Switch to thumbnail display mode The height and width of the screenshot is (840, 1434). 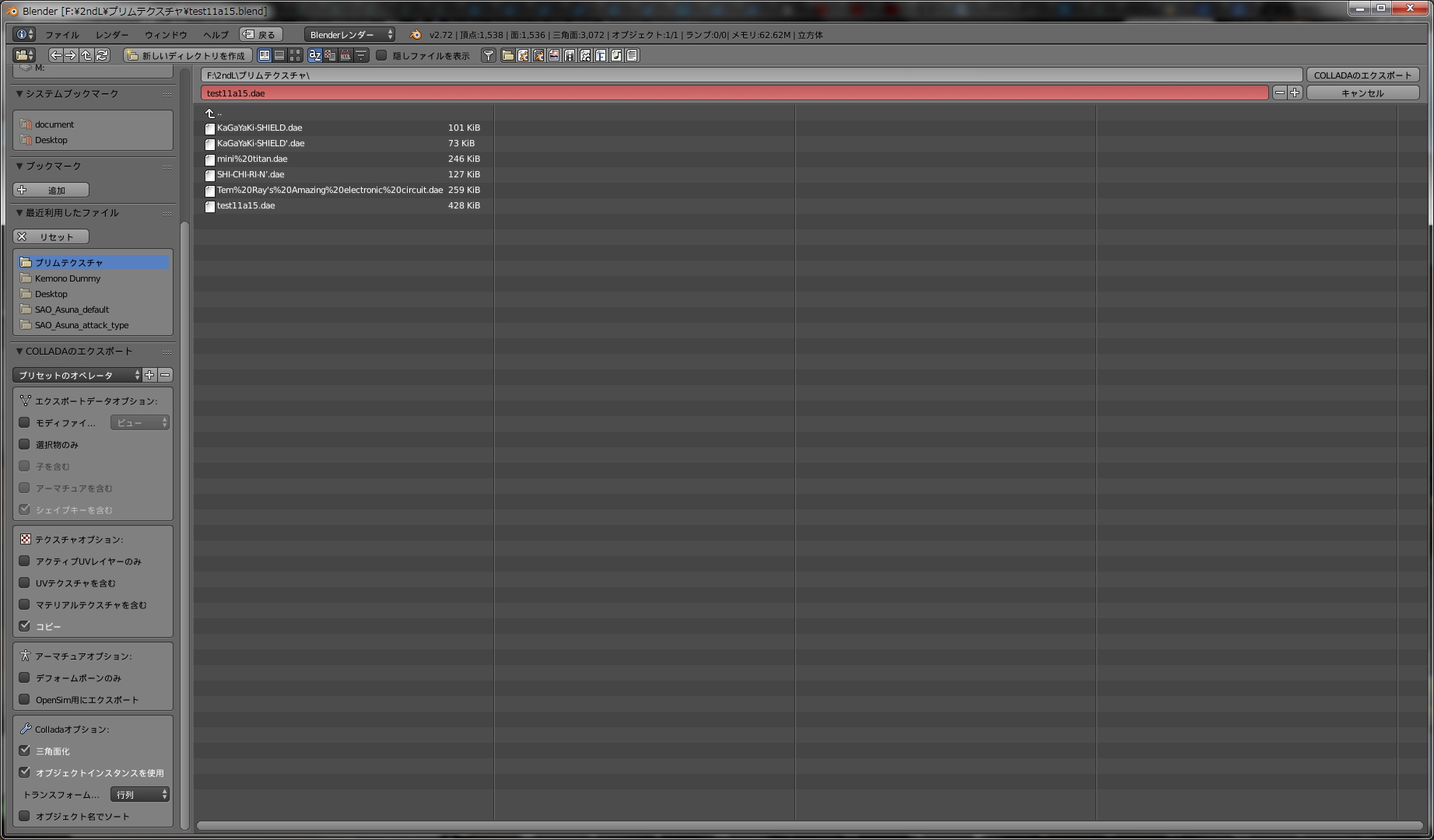coord(295,55)
